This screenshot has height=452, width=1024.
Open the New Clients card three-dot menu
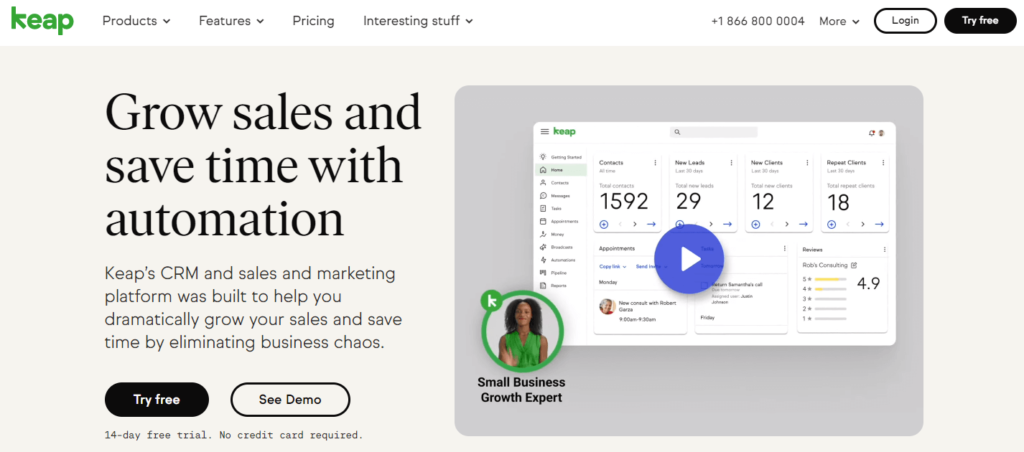point(807,163)
